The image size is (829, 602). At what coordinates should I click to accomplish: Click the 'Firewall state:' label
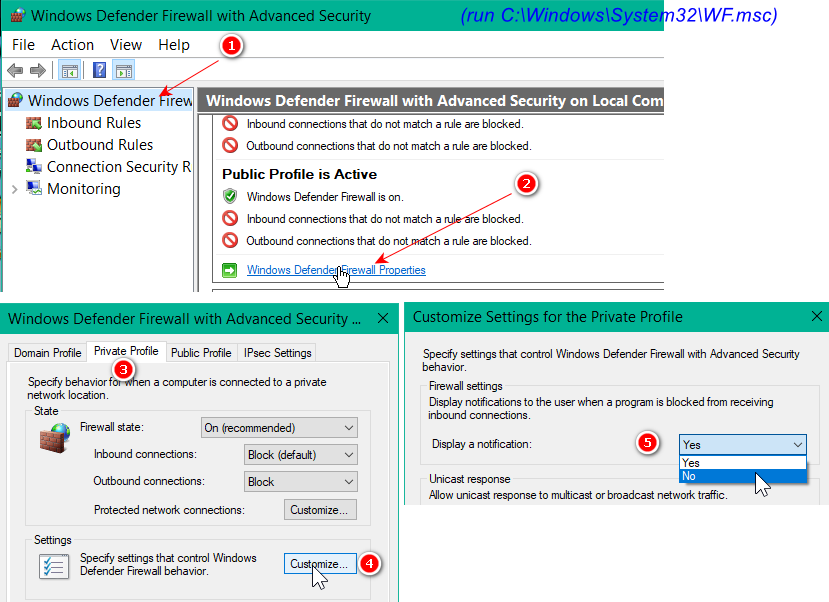pos(112,427)
